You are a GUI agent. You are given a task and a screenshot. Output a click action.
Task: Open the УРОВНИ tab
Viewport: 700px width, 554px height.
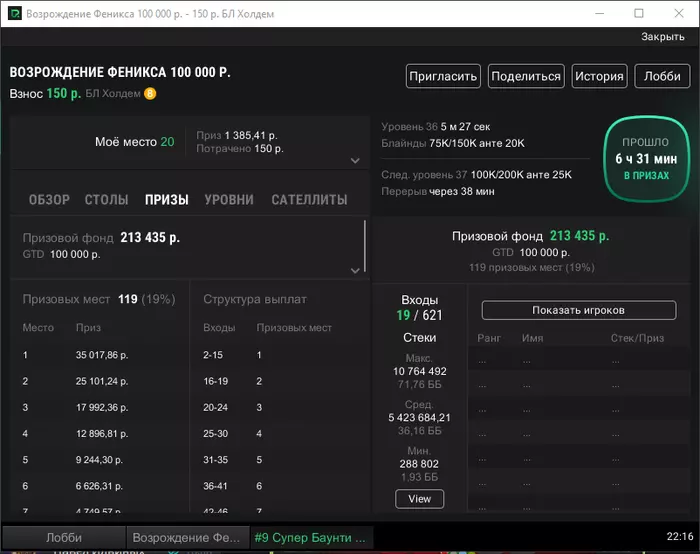click(x=229, y=200)
